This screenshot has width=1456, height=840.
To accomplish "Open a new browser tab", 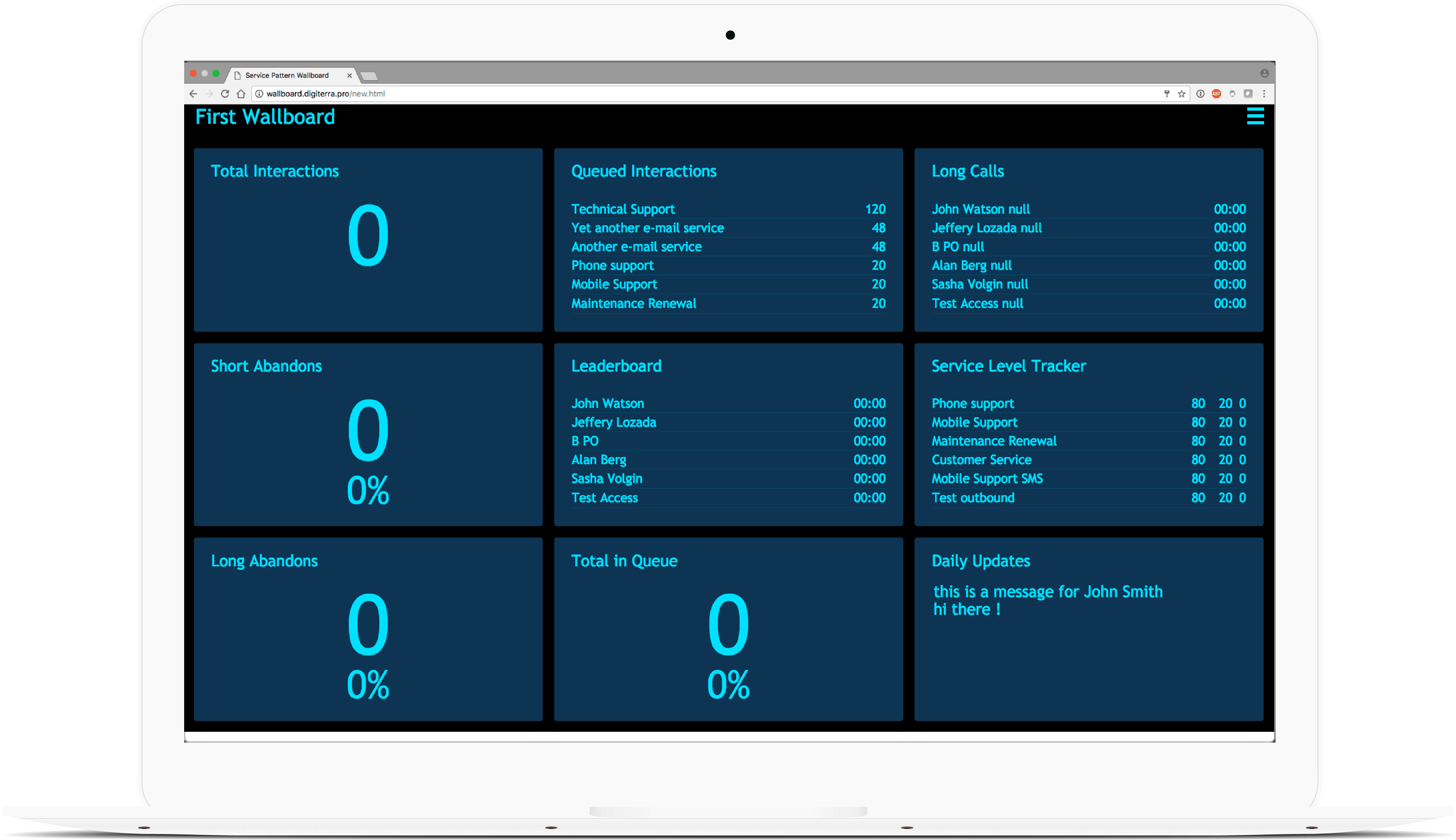I will pyautogui.click(x=369, y=76).
